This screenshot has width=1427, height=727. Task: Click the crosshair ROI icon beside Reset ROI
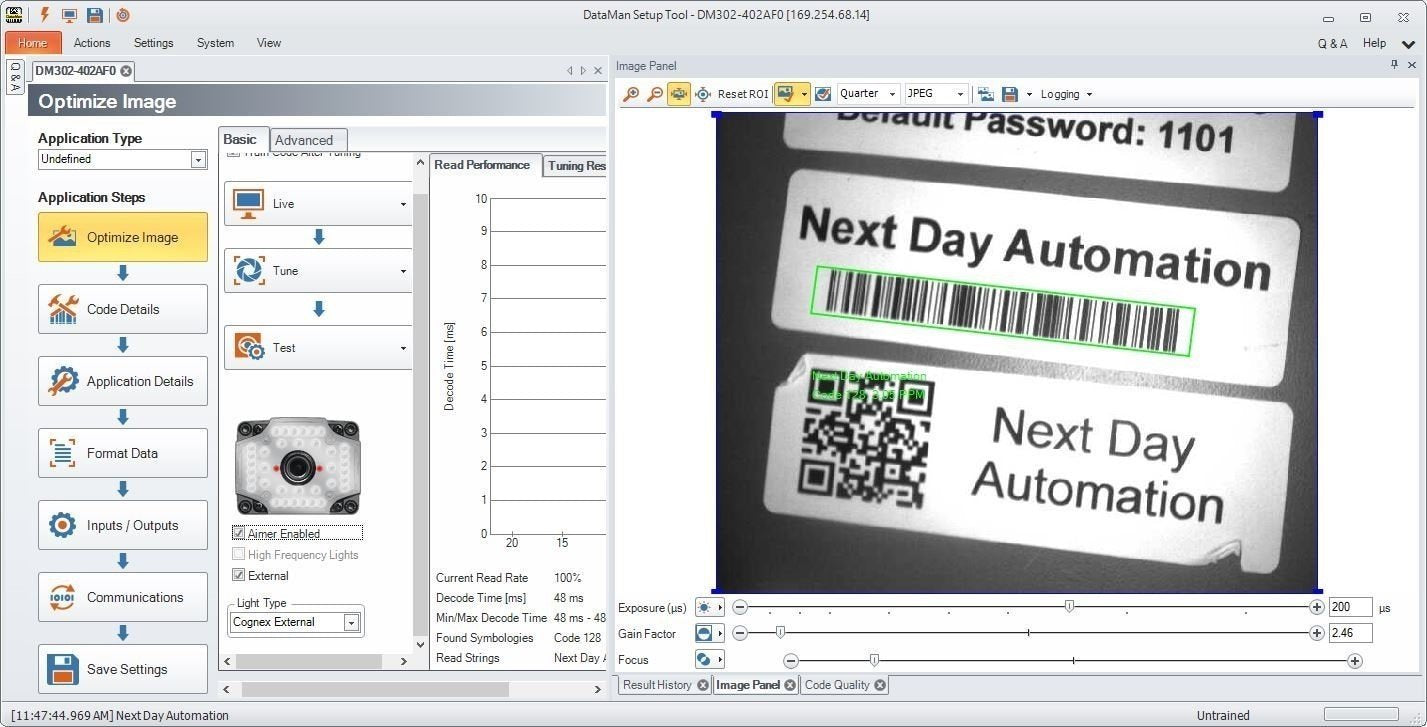tap(703, 94)
